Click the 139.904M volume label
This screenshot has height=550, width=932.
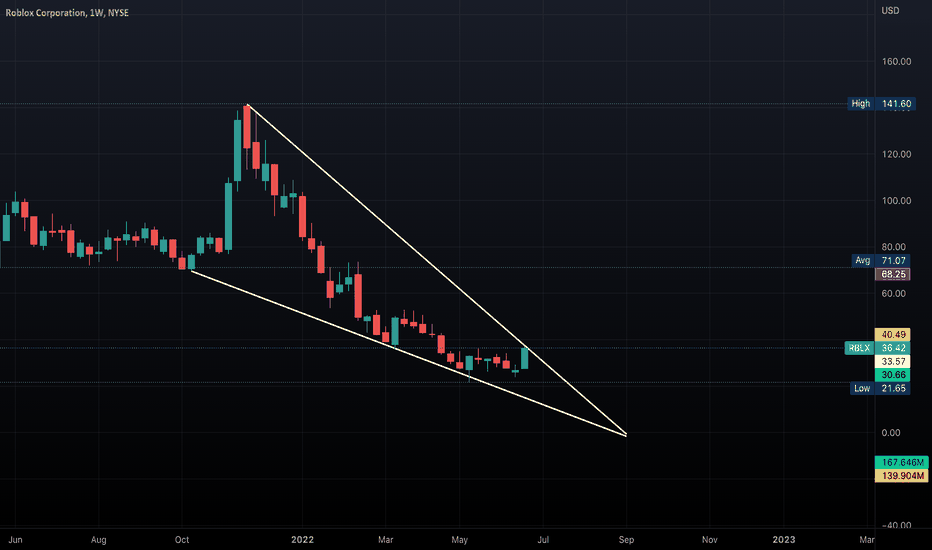pos(902,476)
